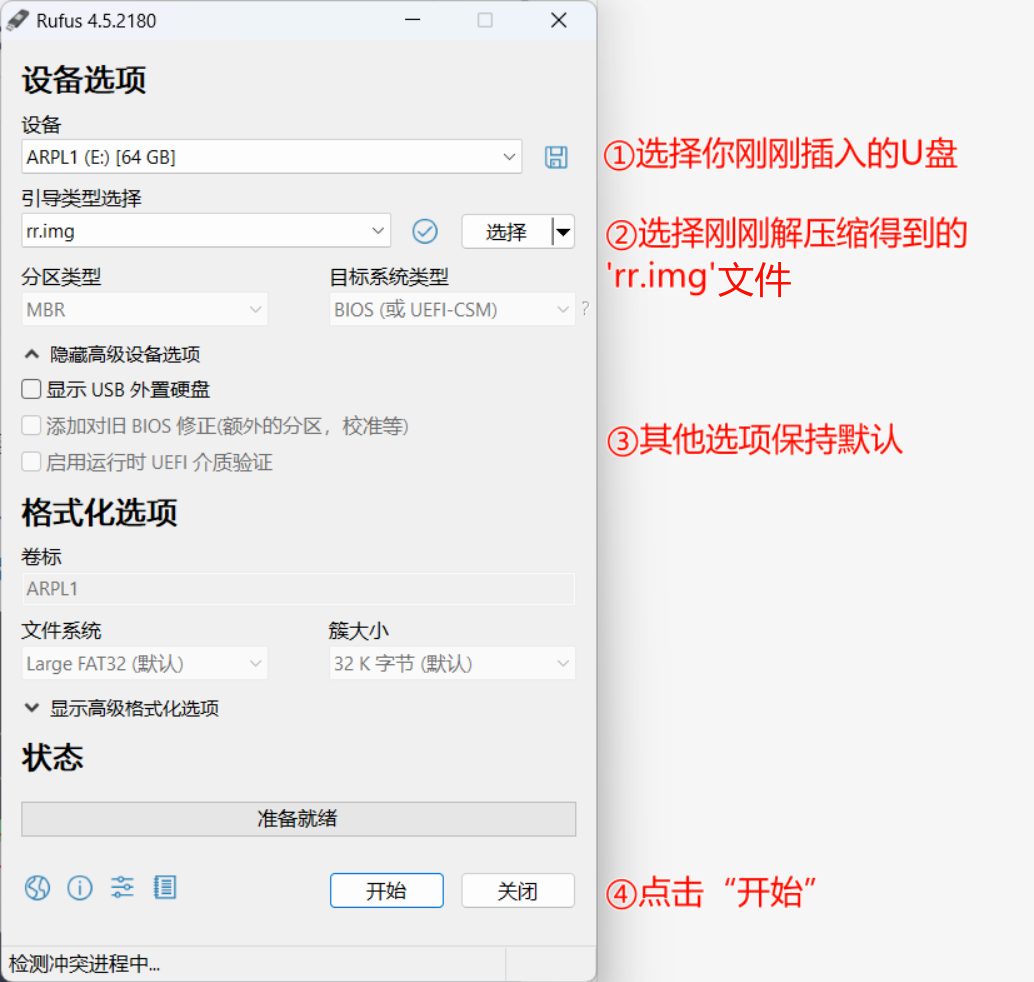The height and width of the screenshot is (982, 1034).
Task: Click the 准备就绪 progress bar
Action: pos(299,819)
